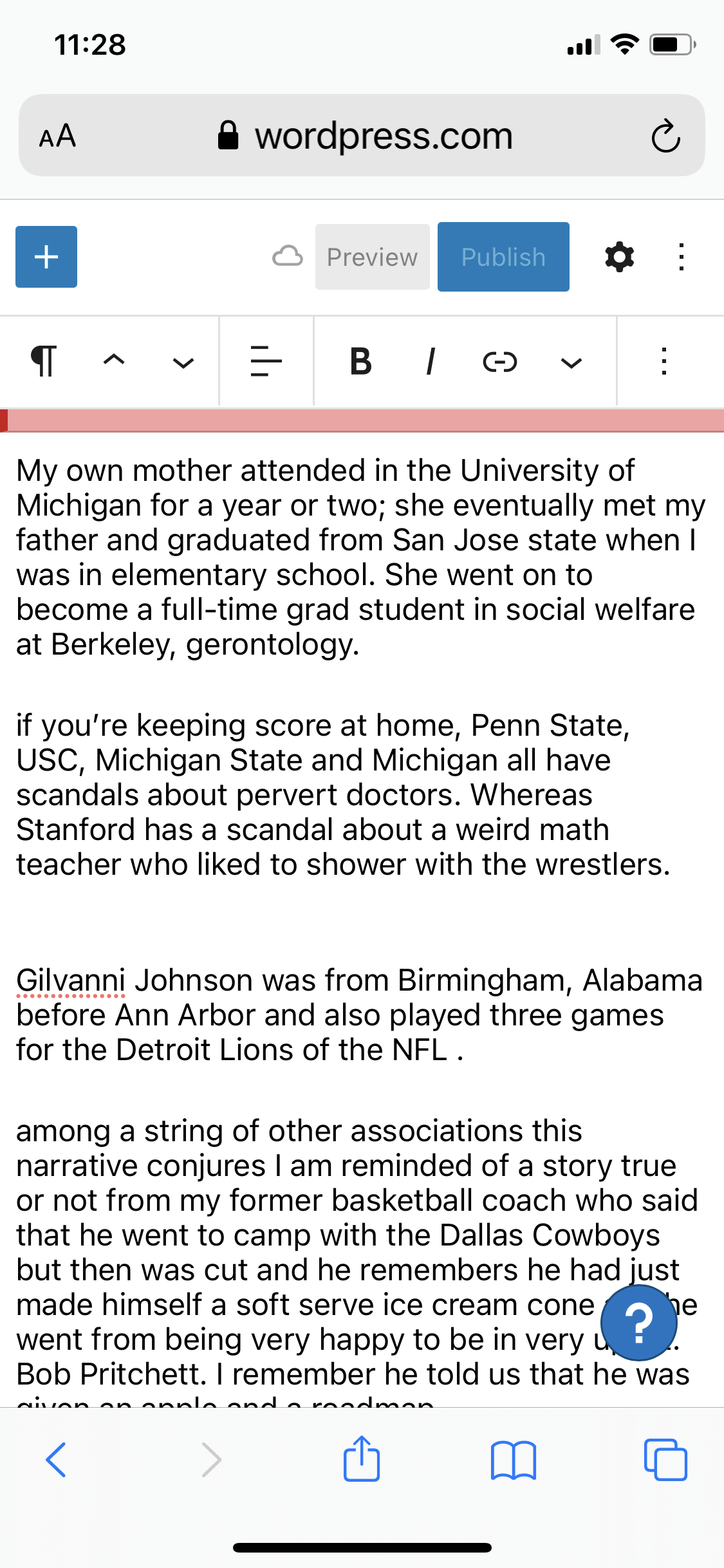
Task: Move block down with the down chevron
Action: tap(183, 362)
